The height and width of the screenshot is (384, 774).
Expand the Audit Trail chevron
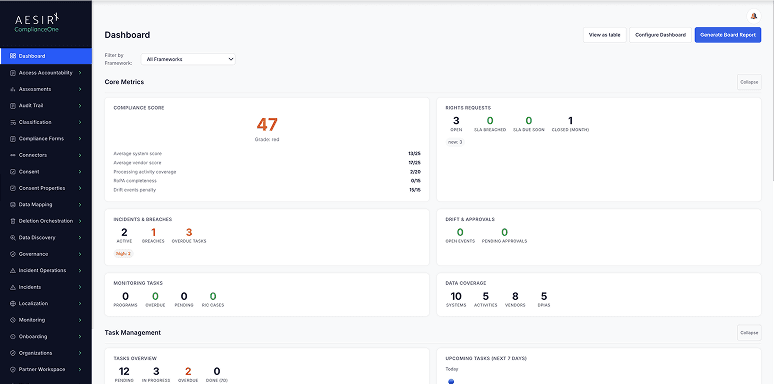(80, 106)
